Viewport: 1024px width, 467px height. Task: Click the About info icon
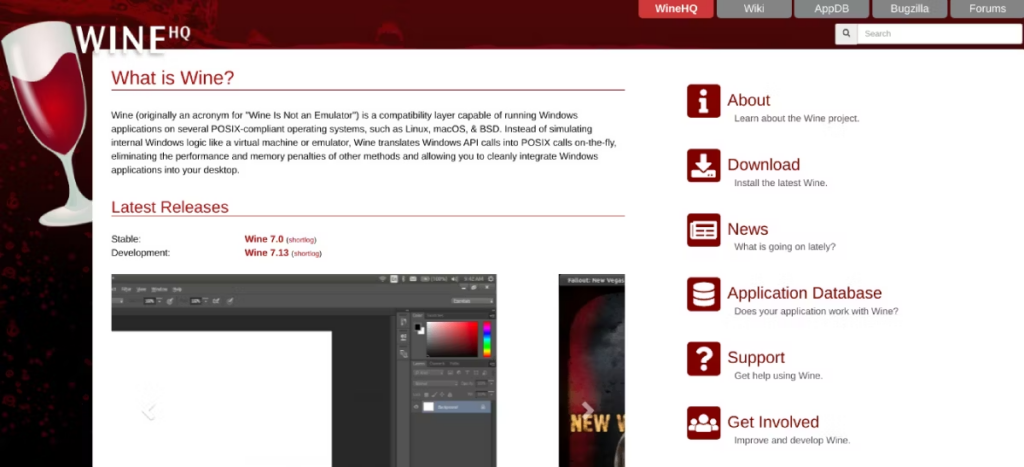click(703, 101)
